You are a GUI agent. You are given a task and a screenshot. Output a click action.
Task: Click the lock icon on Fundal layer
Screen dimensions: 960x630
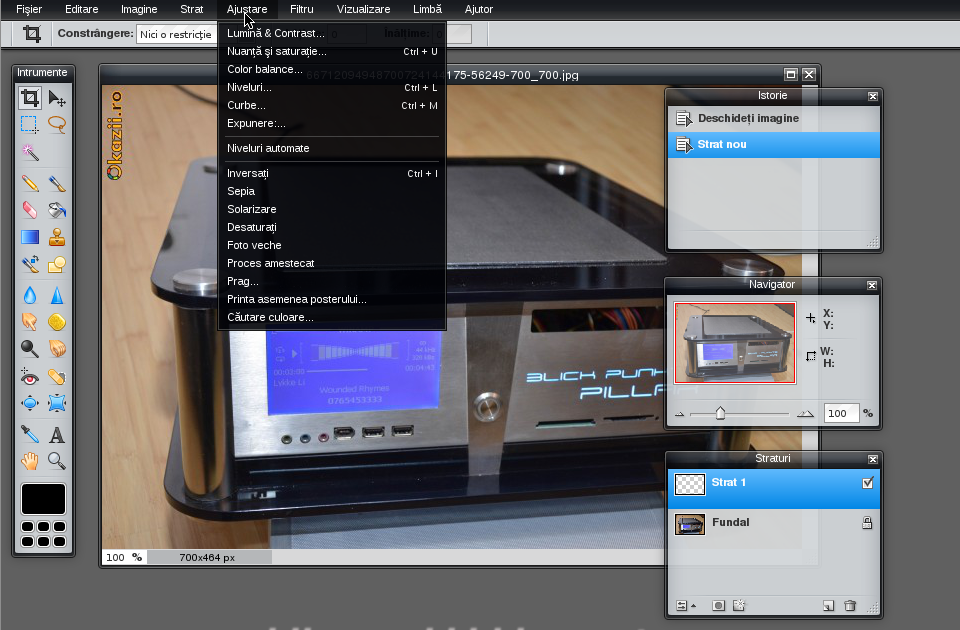(x=867, y=522)
